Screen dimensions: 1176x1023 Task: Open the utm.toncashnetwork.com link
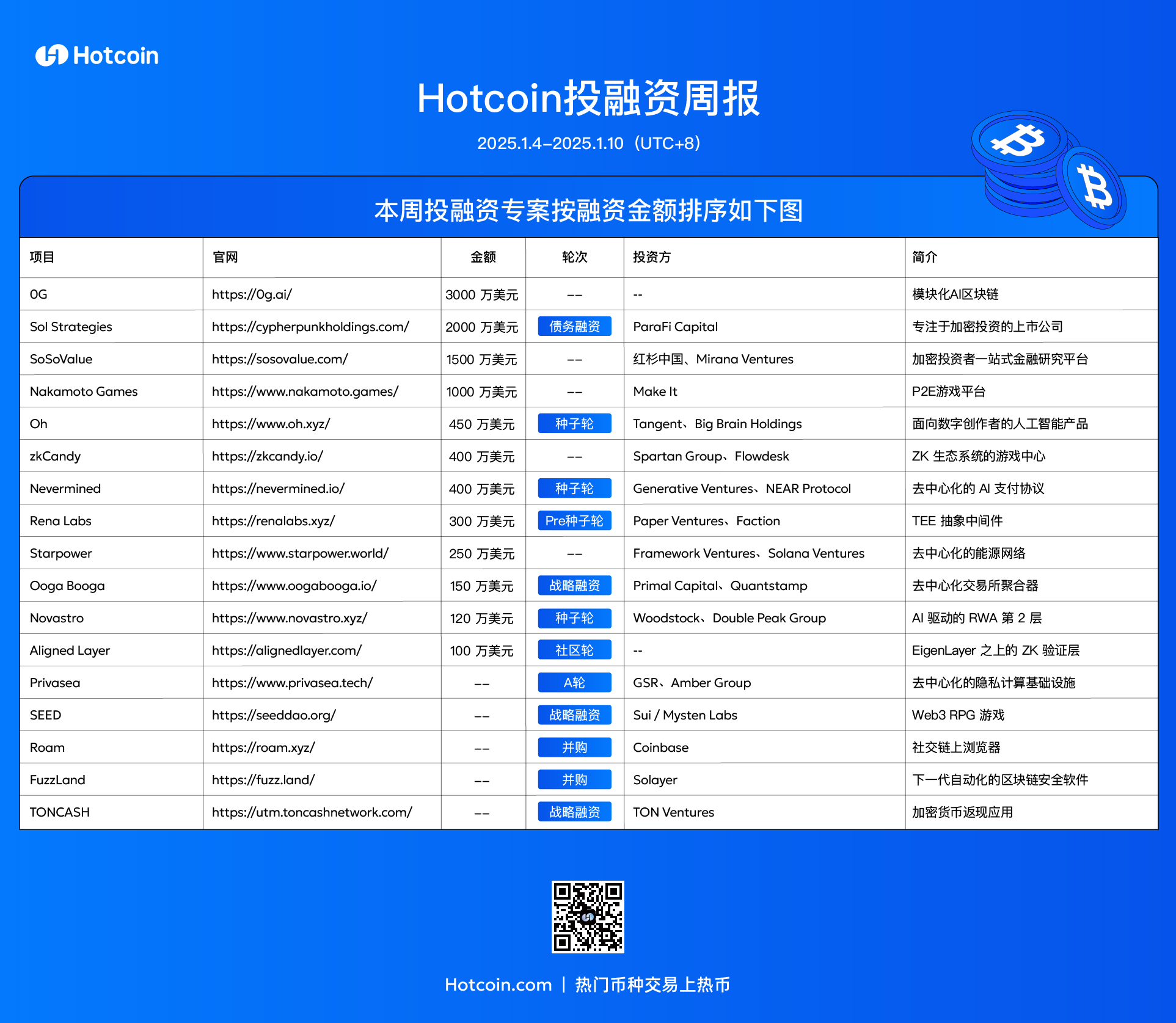pyautogui.click(x=312, y=812)
